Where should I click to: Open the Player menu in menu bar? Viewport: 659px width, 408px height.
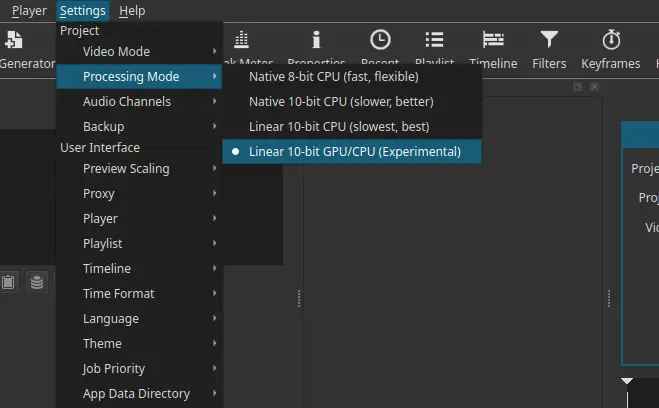click(x=29, y=11)
